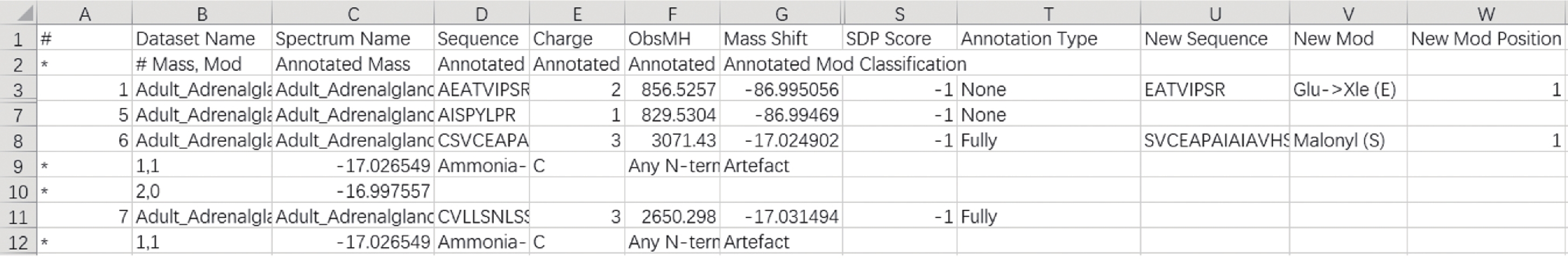Click the Dataset Name header cell
The width and height of the screenshot is (1568, 259).
202,38
